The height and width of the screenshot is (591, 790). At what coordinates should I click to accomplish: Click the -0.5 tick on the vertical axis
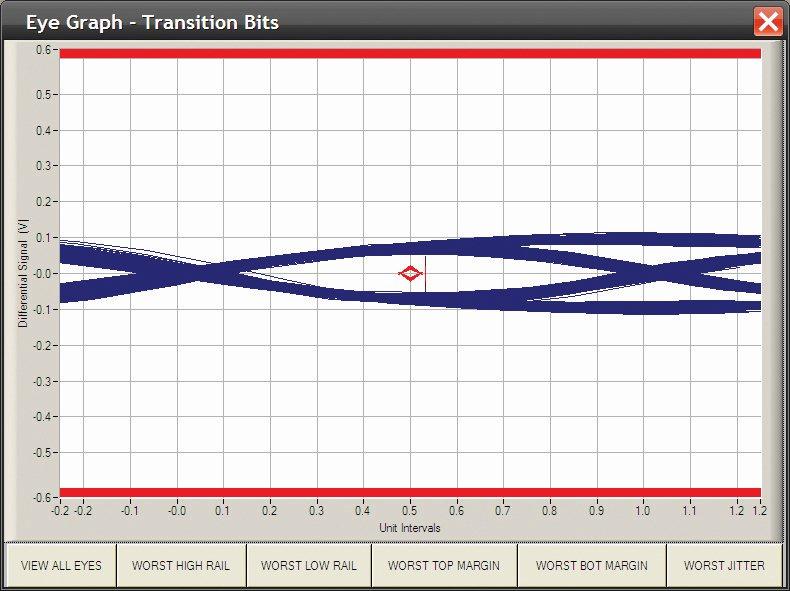42,452
